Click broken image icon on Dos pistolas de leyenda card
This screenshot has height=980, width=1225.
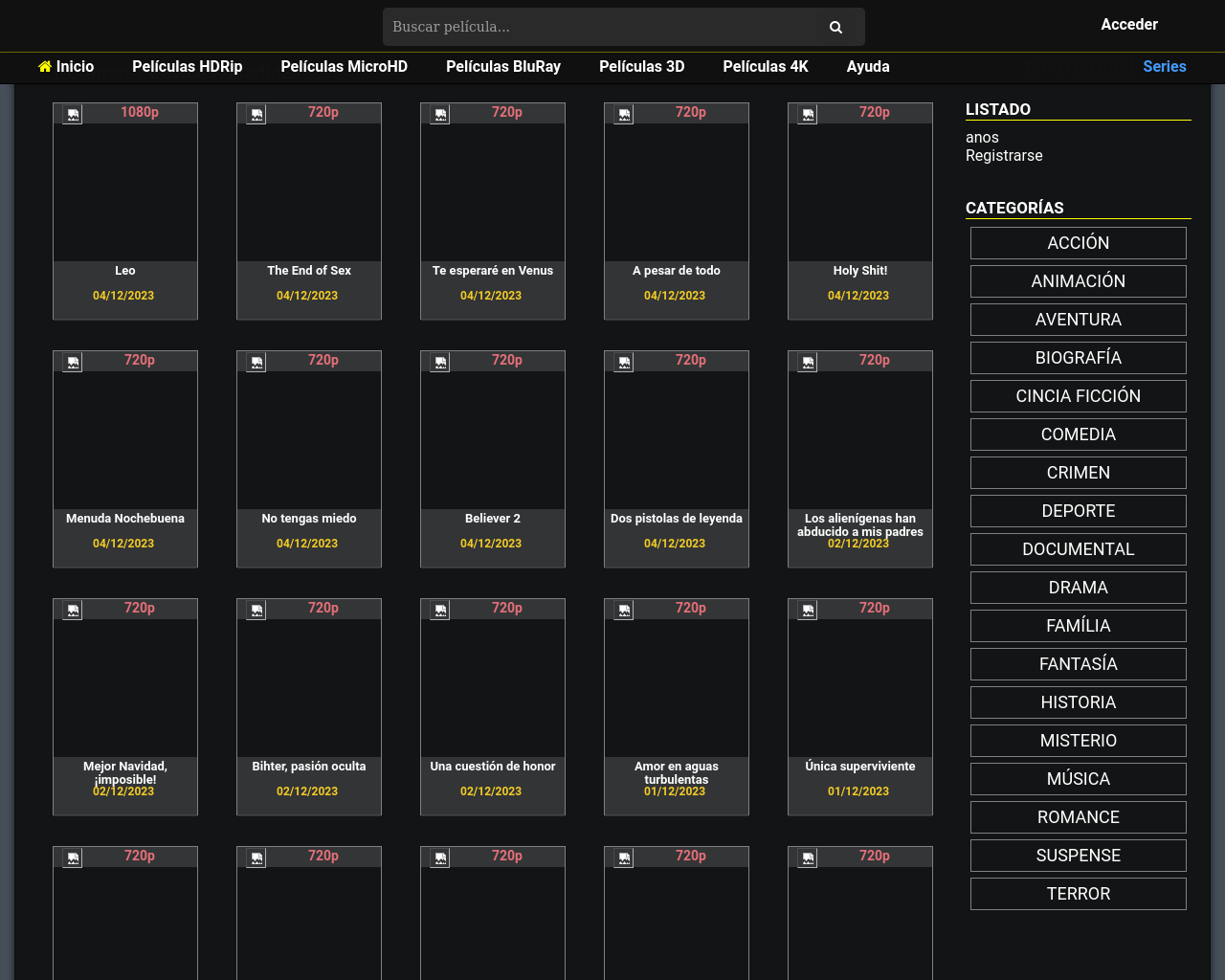tap(624, 362)
